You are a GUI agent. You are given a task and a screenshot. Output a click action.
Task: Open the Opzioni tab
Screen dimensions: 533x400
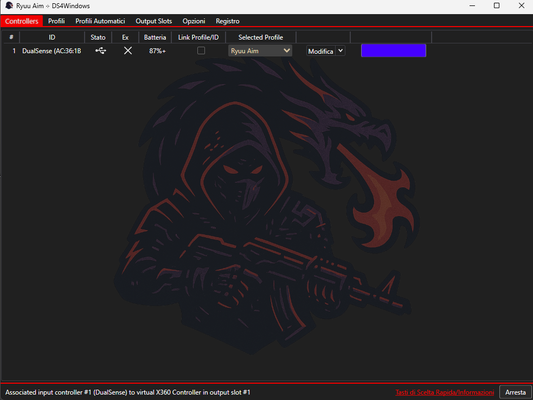[x=194, y=21]
